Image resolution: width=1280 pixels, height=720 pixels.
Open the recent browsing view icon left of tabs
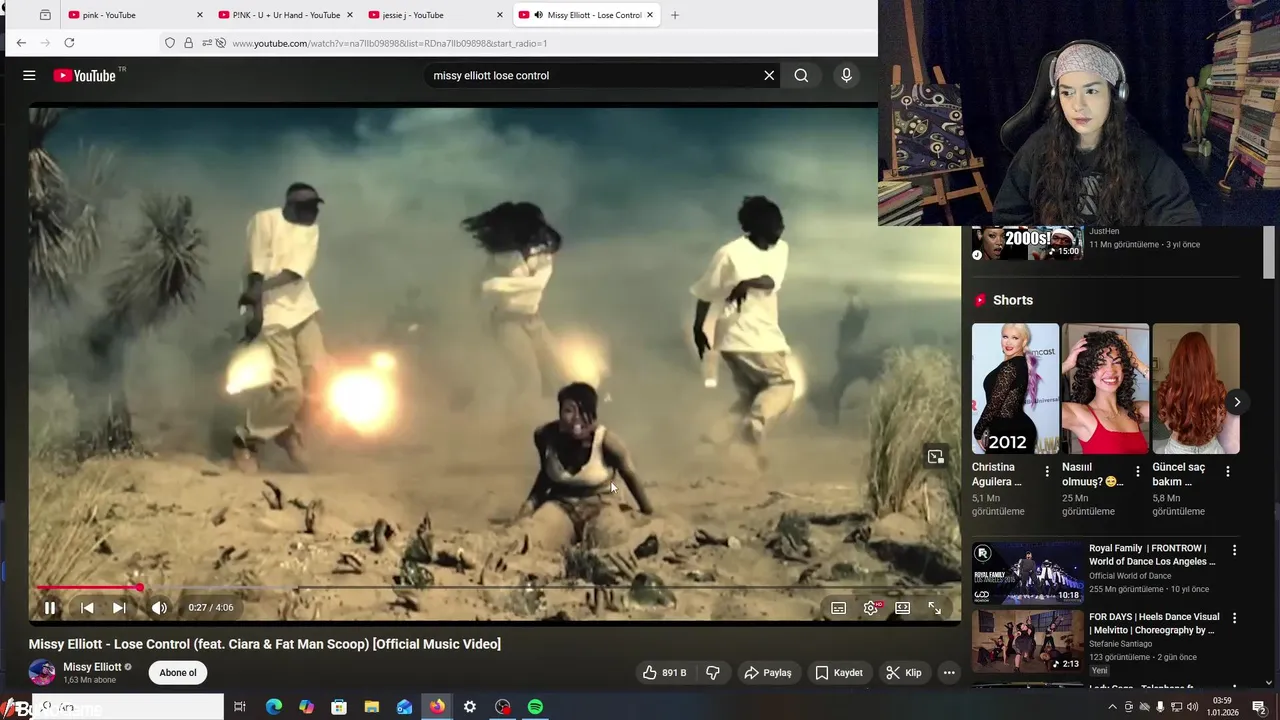45,15
